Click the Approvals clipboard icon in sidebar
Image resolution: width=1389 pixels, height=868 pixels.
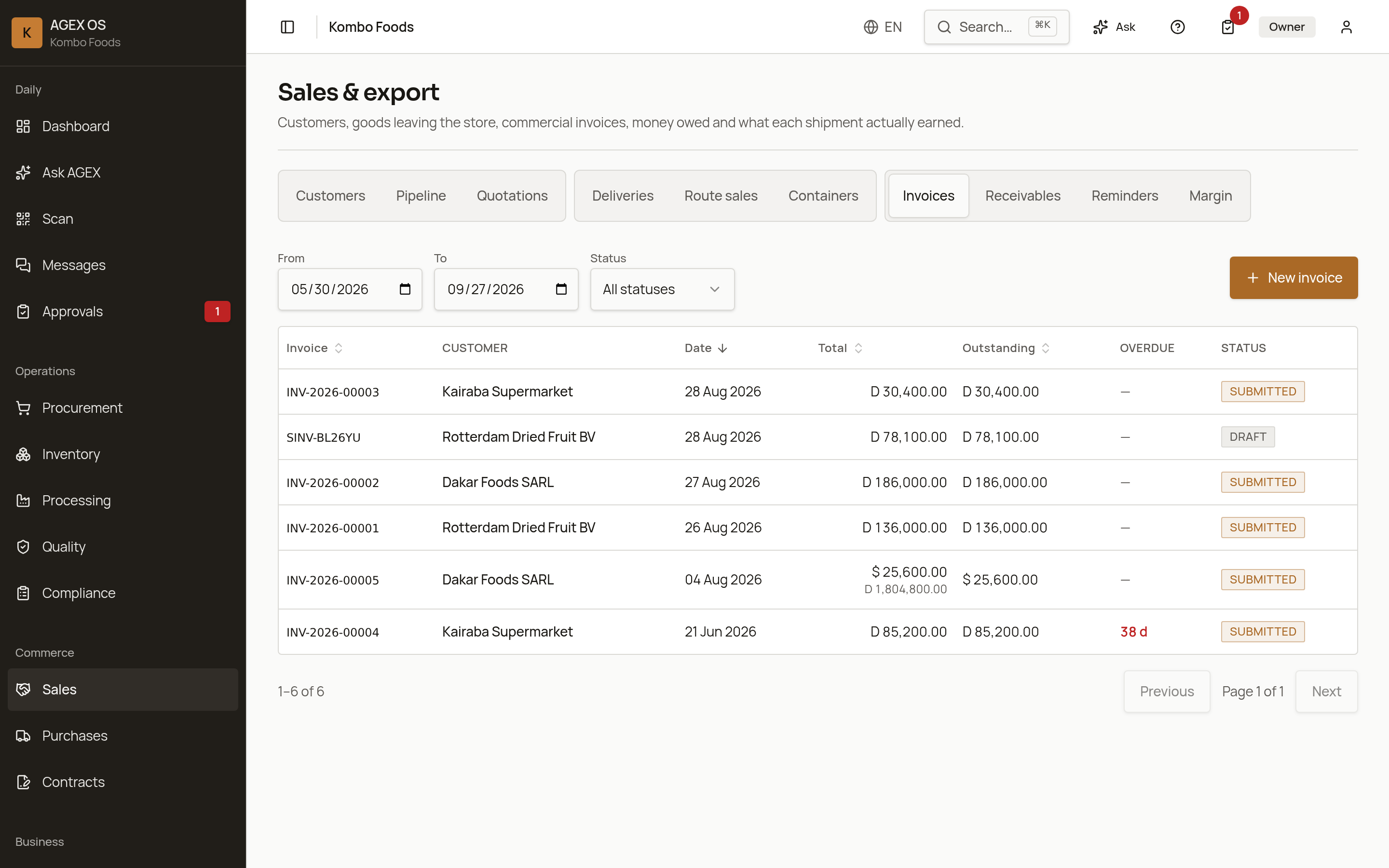pos(23,312)
